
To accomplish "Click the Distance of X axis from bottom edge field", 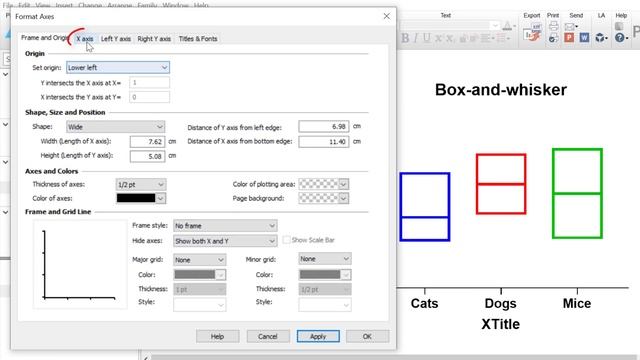I will coord(324,142).
